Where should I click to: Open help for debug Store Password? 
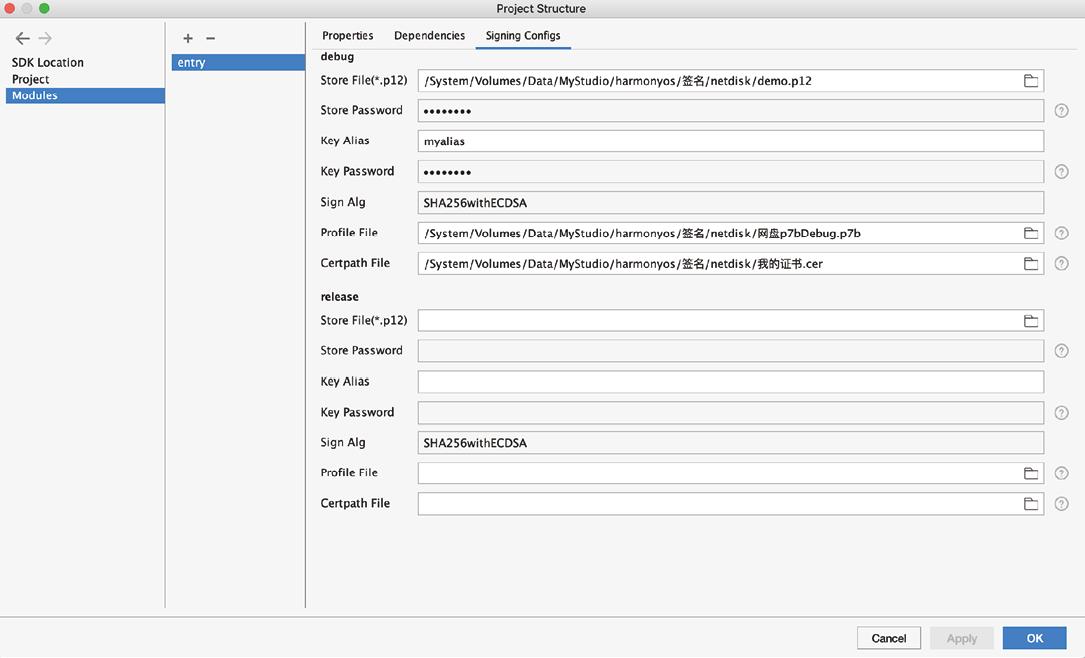pyautogui.click(x=1061, y=111)
